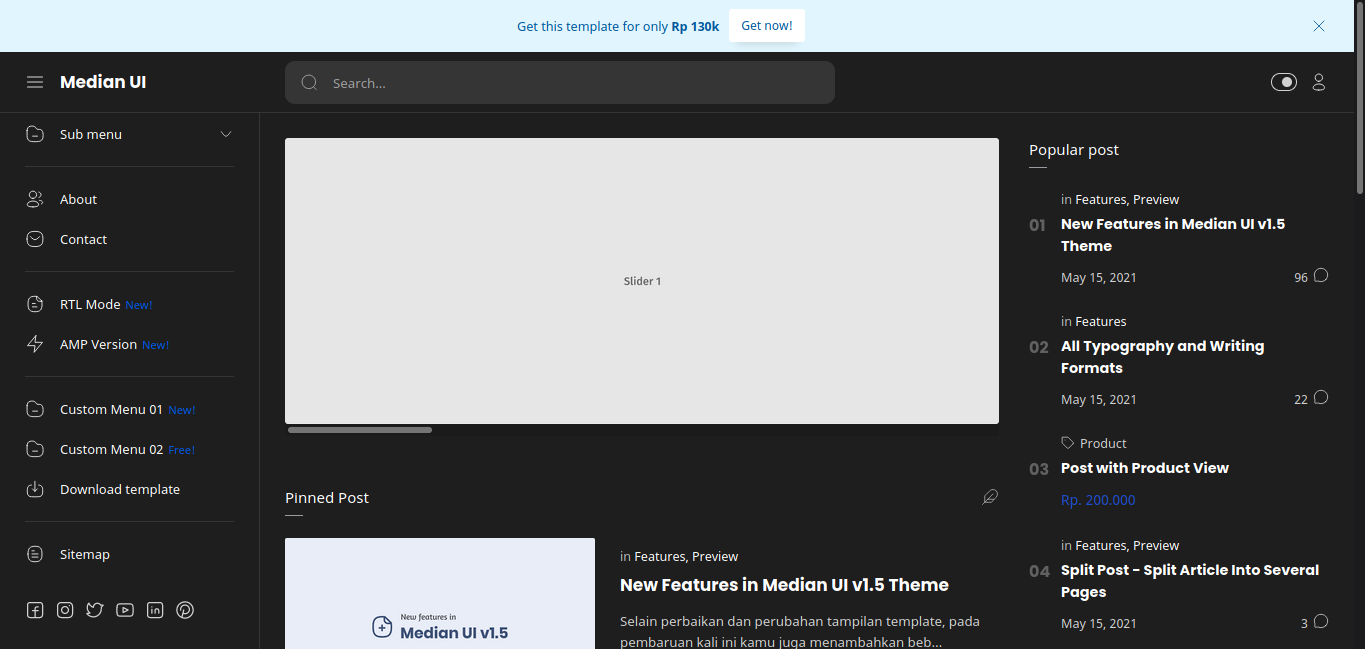Screen dimensions: 1365x649
Task: Open the About menu item
Action: click(78, 199)
